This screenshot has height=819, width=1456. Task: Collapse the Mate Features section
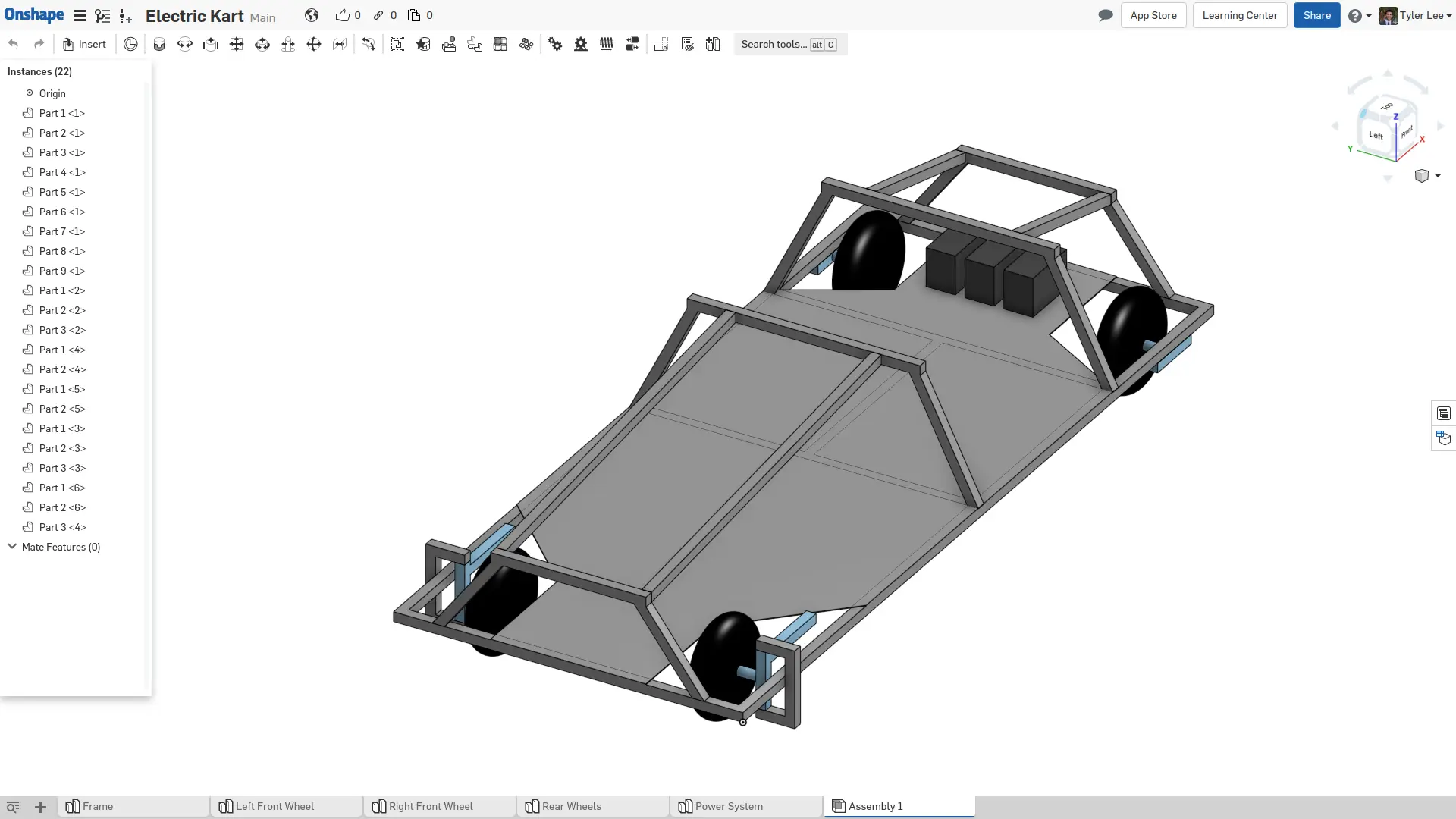(12, 547)
